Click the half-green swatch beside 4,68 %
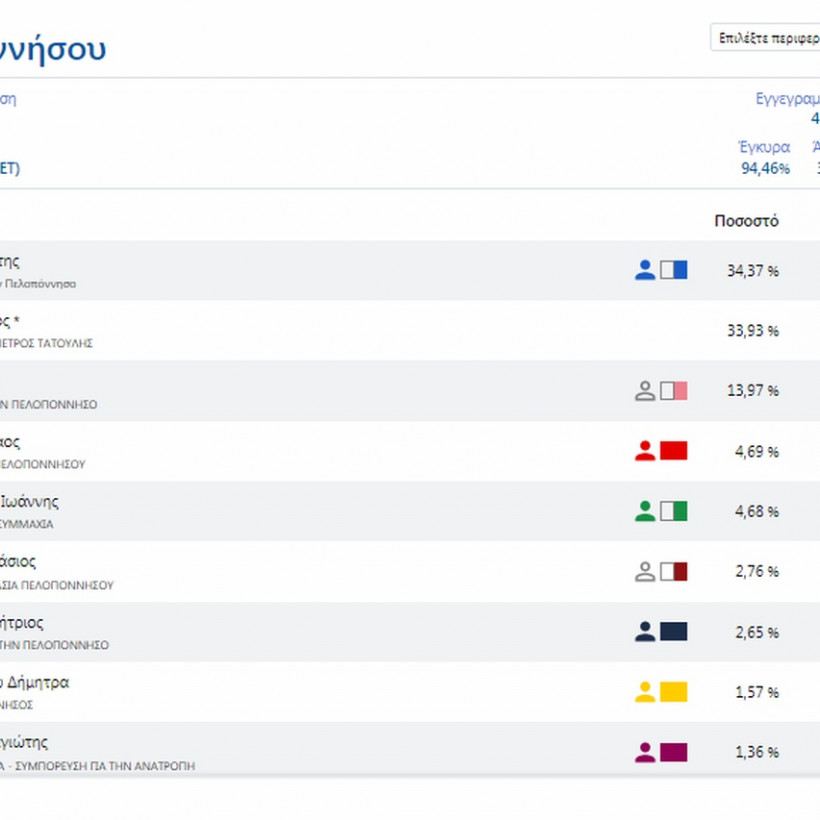This screenshot has width=820, height=820. coord(674,511)
